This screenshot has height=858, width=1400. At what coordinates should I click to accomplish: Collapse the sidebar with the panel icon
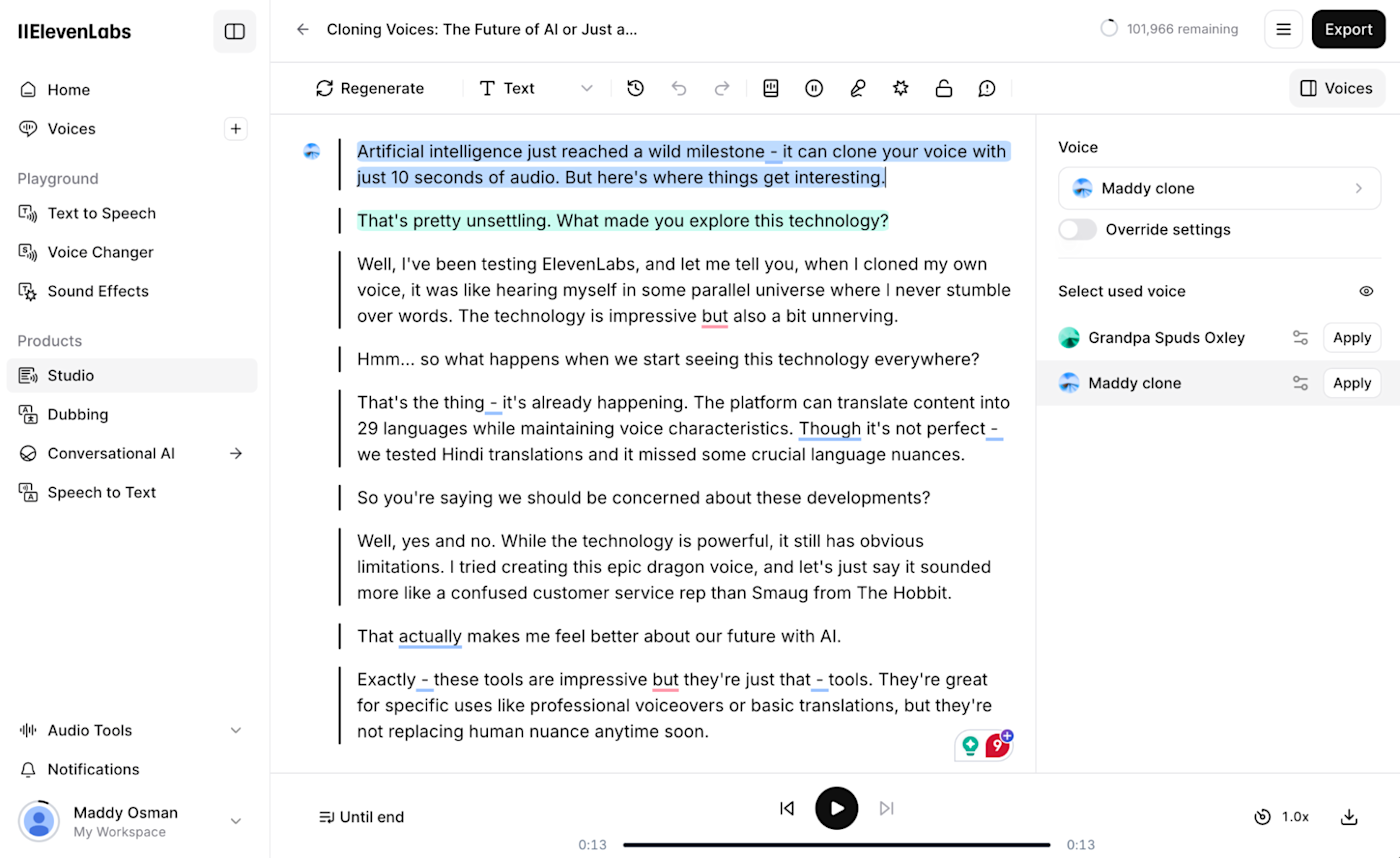(x=235, y=31)
